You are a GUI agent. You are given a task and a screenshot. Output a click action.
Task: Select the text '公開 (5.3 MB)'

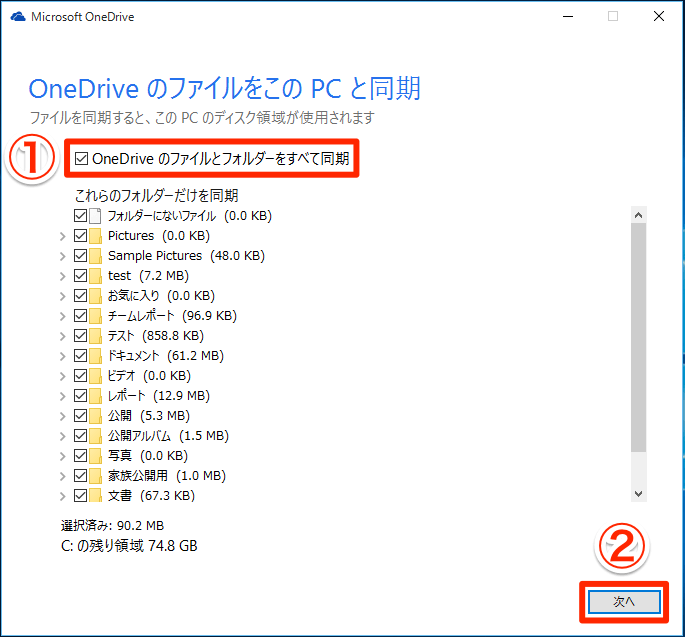(x=149, y=415)
